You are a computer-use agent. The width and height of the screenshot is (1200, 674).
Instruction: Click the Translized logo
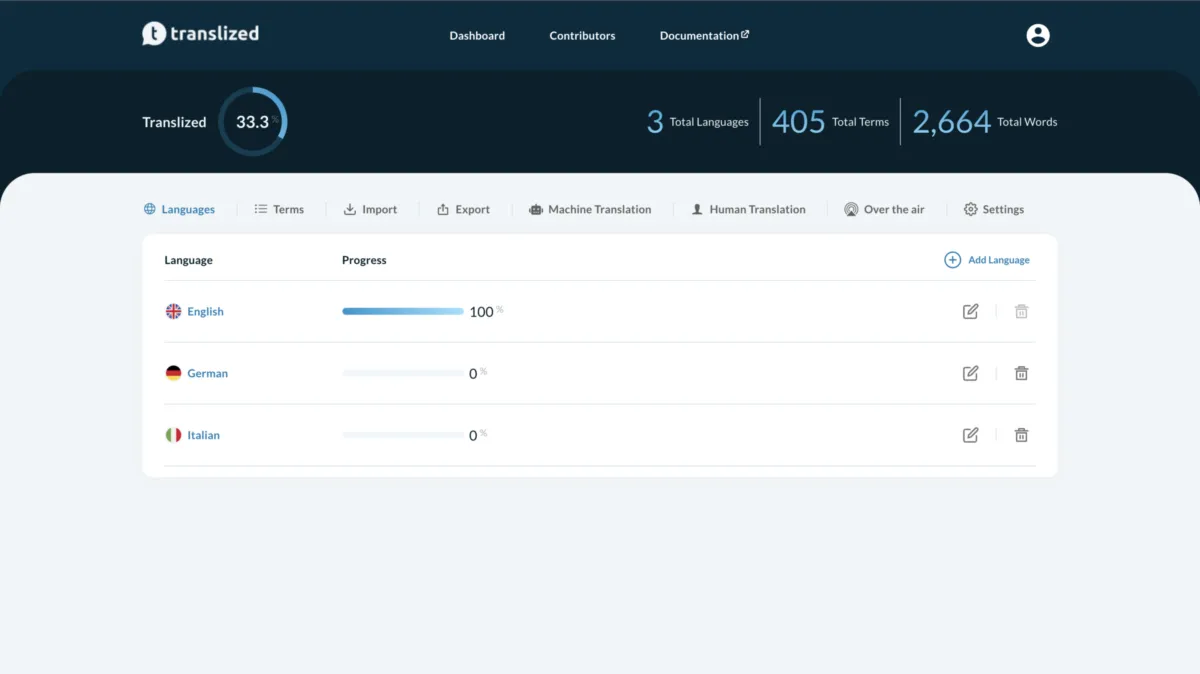click(x=200, y=34)
